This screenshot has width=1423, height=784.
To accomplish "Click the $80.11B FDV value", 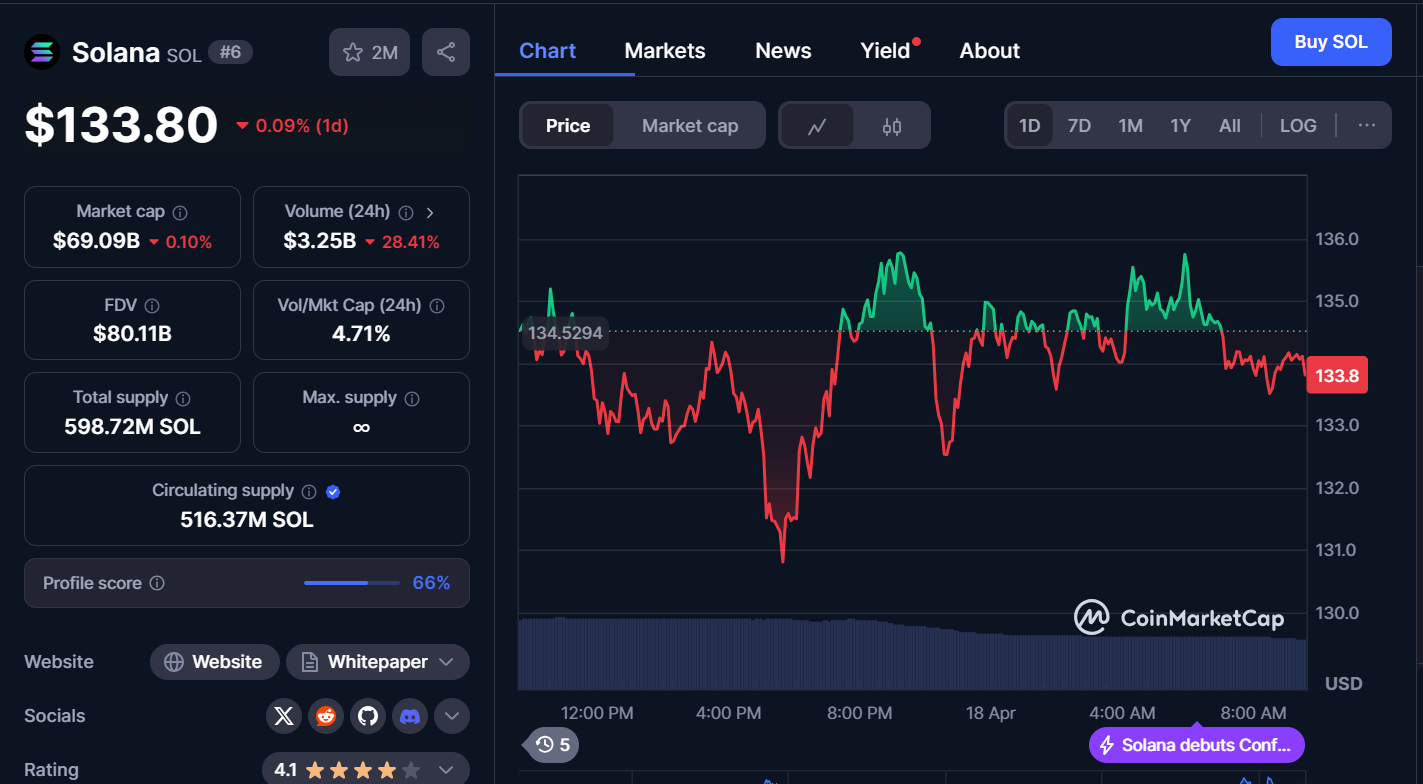I will click(132, 334).
